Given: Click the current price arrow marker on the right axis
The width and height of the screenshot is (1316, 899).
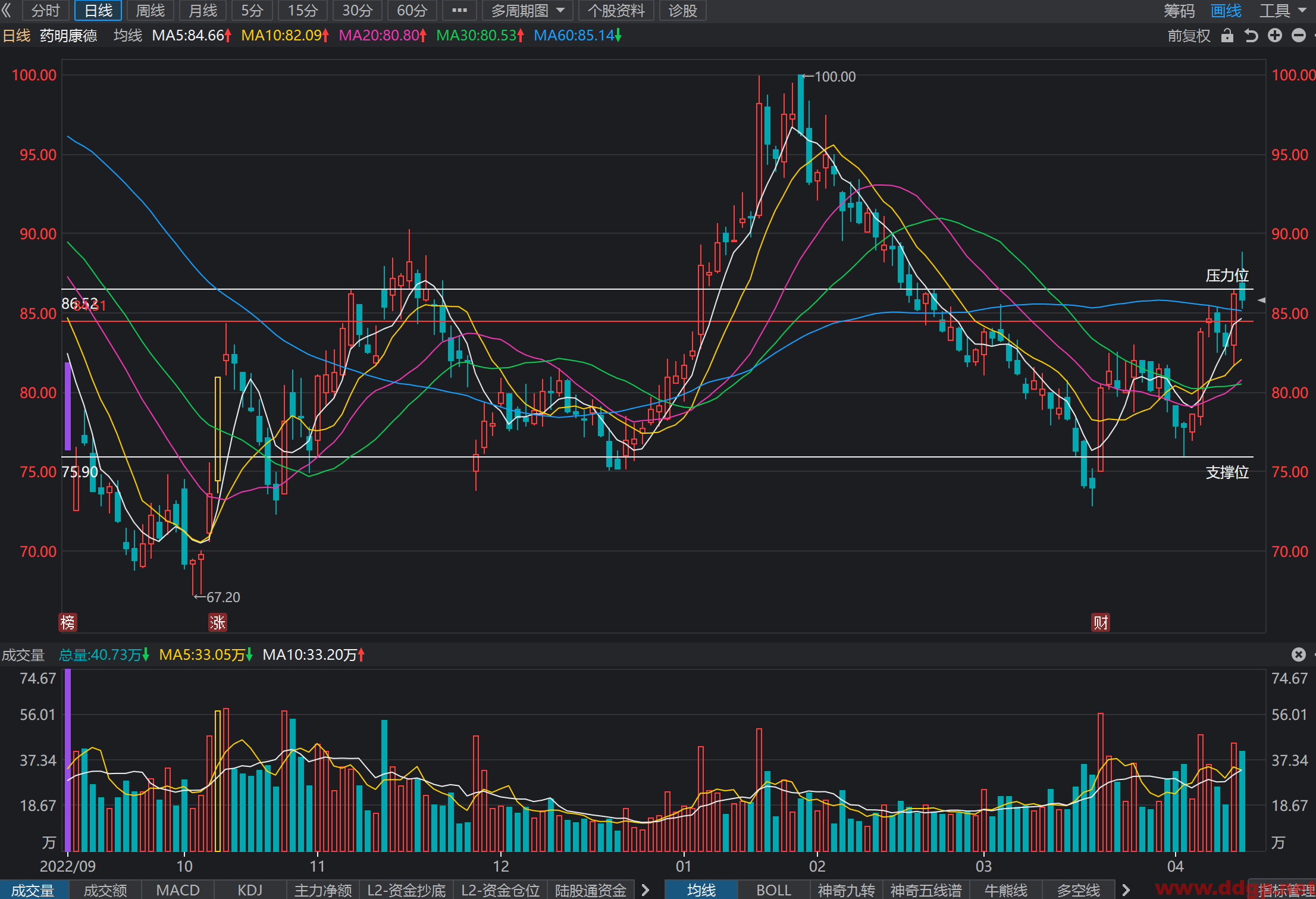Looking at the screenshot, I should click(1261, 300).
